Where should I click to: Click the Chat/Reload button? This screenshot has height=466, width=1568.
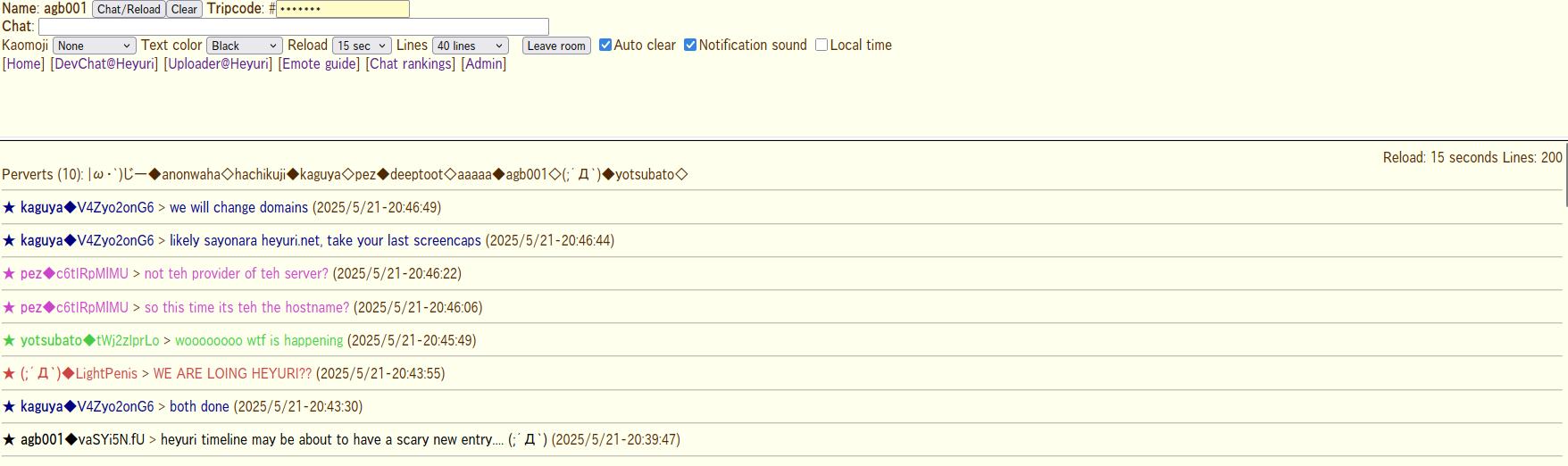[x=129, y=9]
